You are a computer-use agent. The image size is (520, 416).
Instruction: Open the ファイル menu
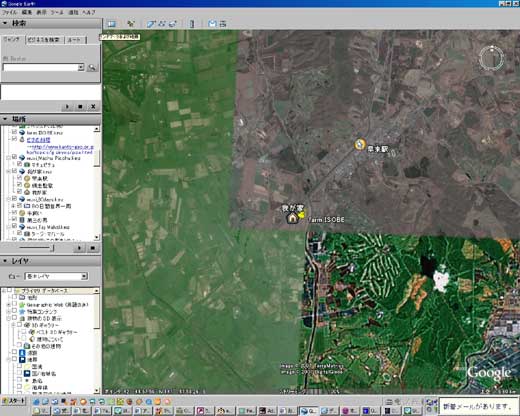coord(9,12)
